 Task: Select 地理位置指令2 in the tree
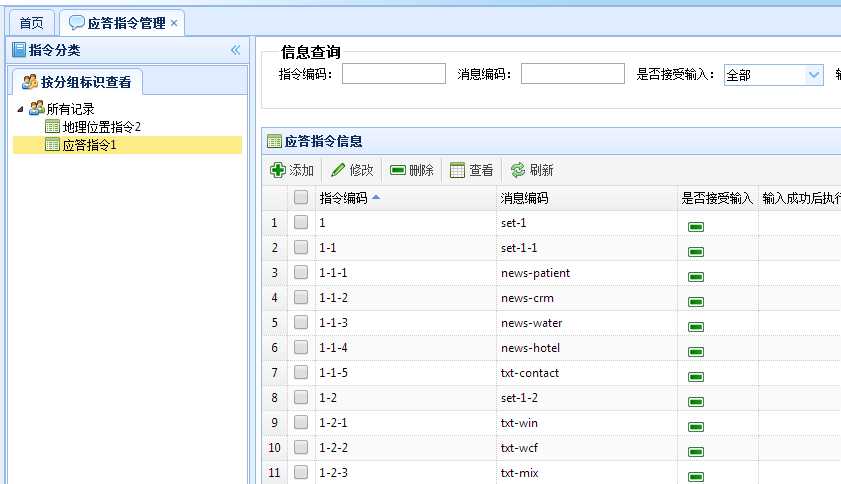coord(101,127)
